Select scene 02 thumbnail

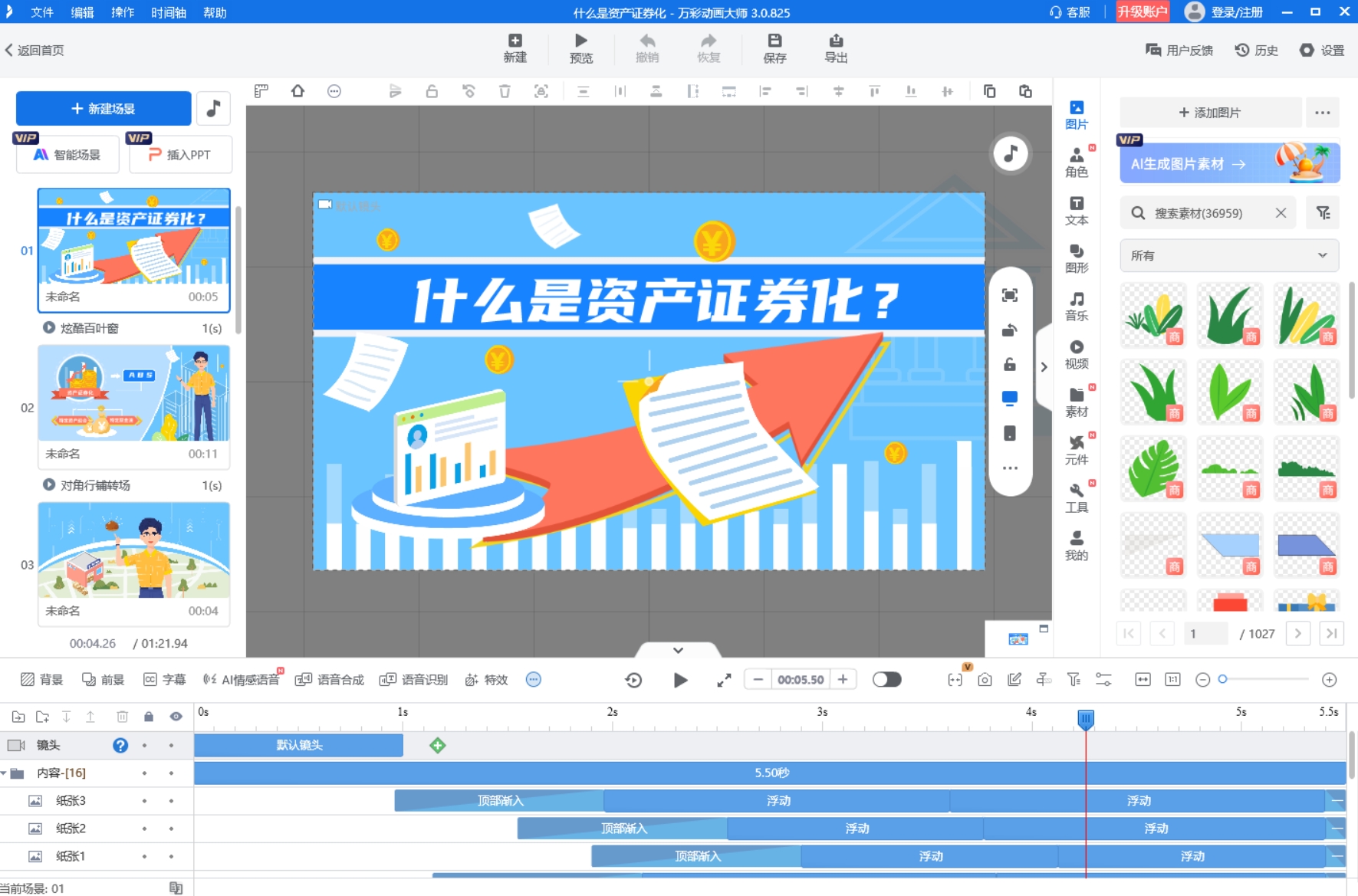[134, 393]
